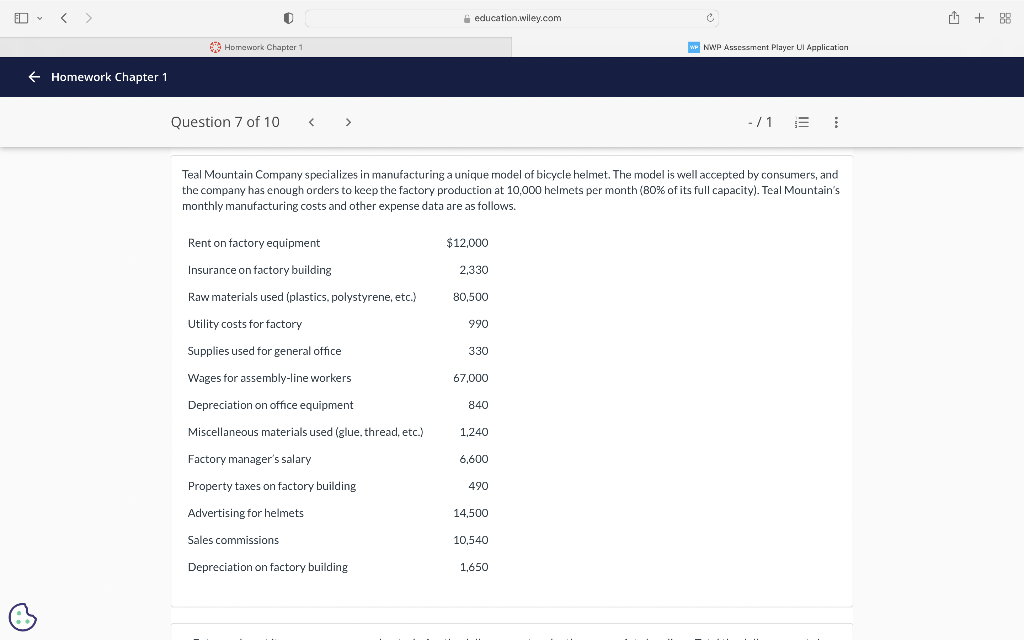This screenshot has width=1024, height=640.
Task: Open the three-dot more options menu
Action: click(x=836, y=122)
